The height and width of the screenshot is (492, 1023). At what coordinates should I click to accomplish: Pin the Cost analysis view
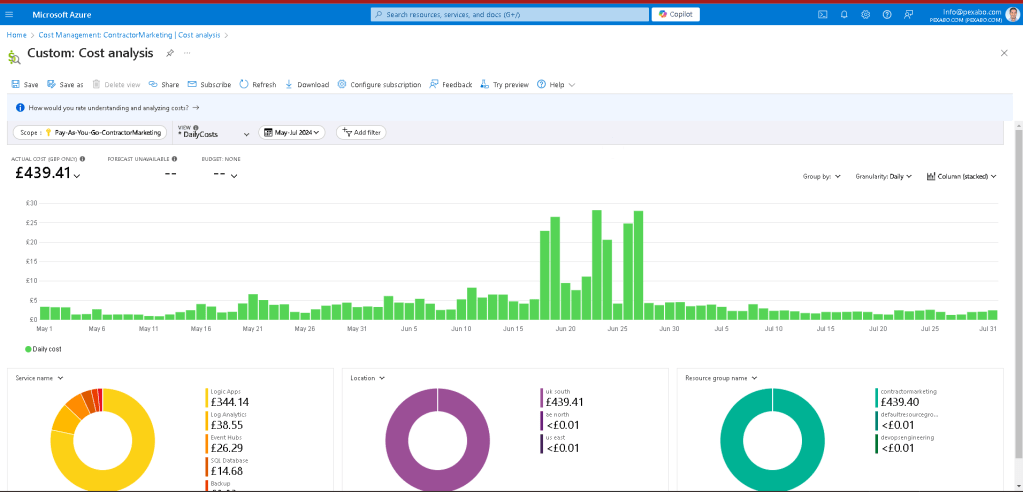[170, 53]
